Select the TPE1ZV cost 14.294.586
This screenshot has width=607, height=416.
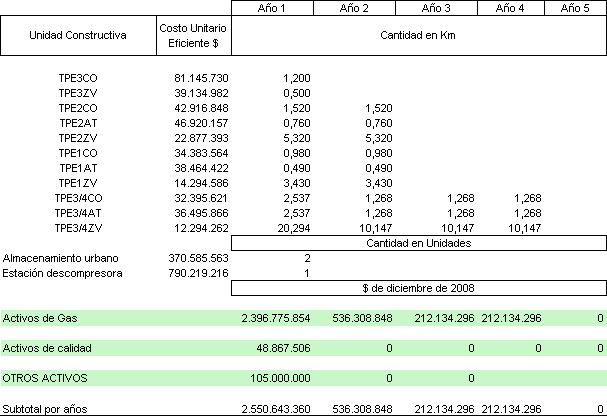201,183
